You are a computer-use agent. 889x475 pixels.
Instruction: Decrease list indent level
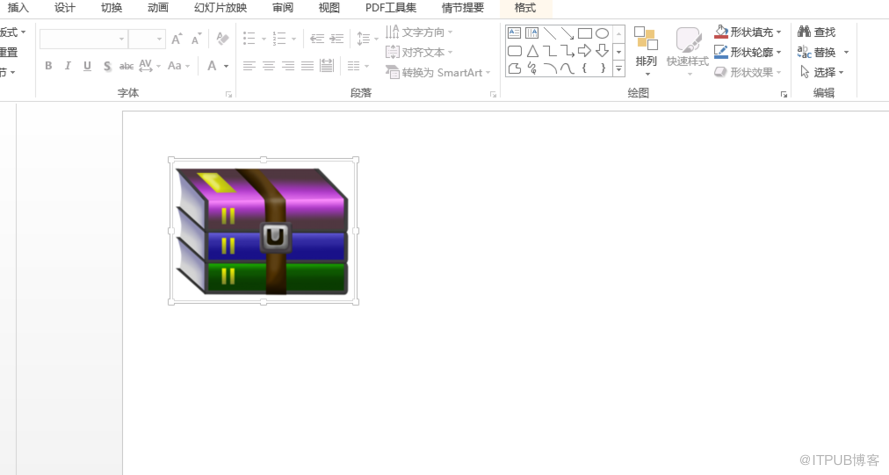tap(317, 39)
